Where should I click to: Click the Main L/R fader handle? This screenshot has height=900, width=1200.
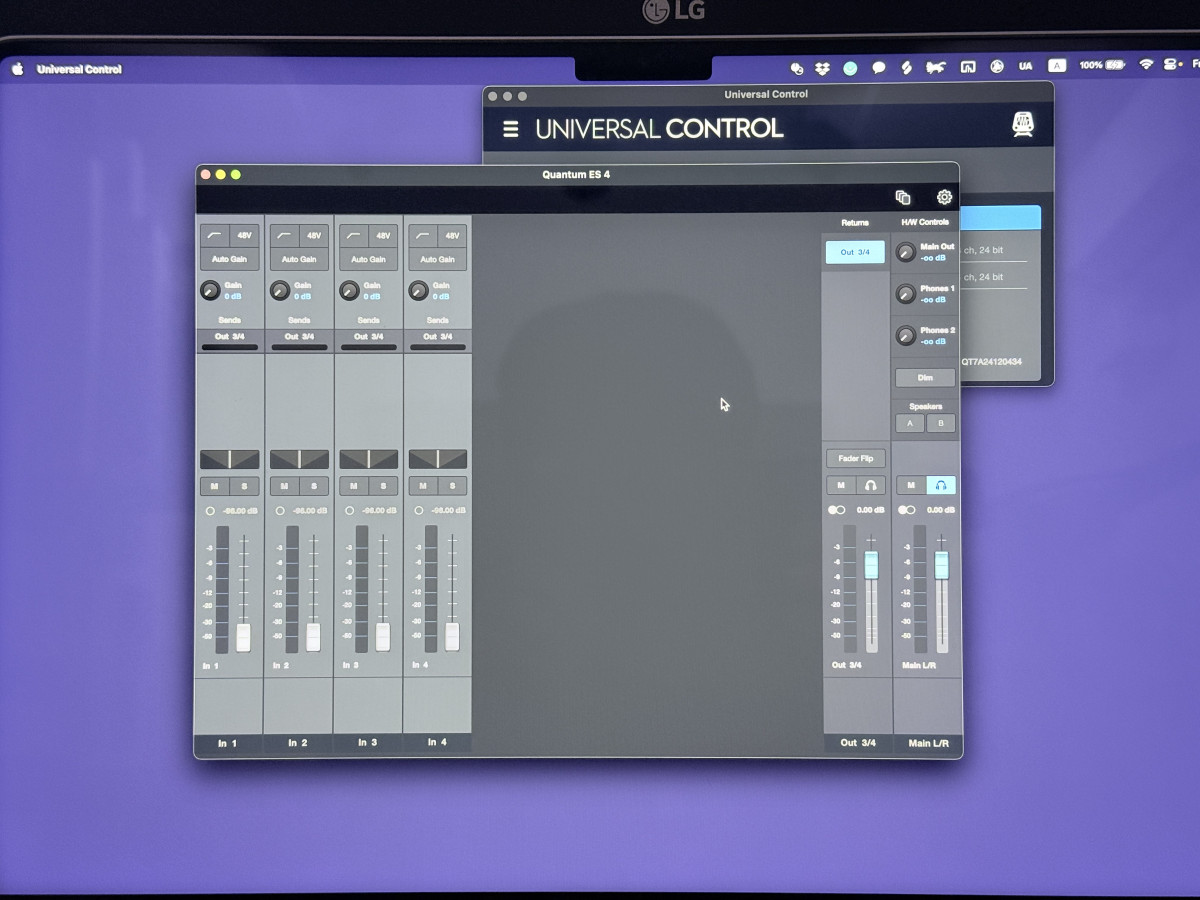[x=941, y=565]
